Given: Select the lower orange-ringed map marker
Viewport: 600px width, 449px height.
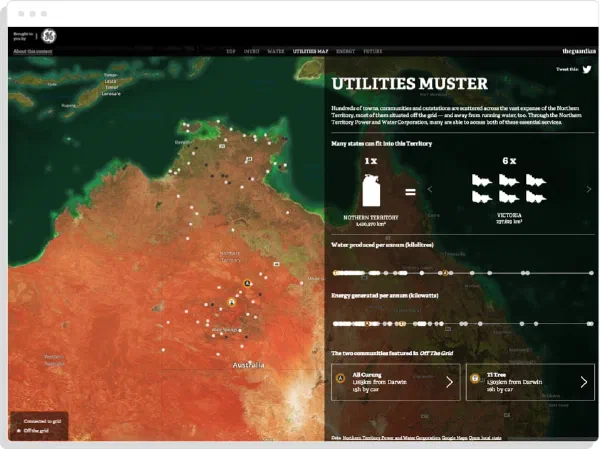Looking at the screenshot, I should [x=232, y=302].
